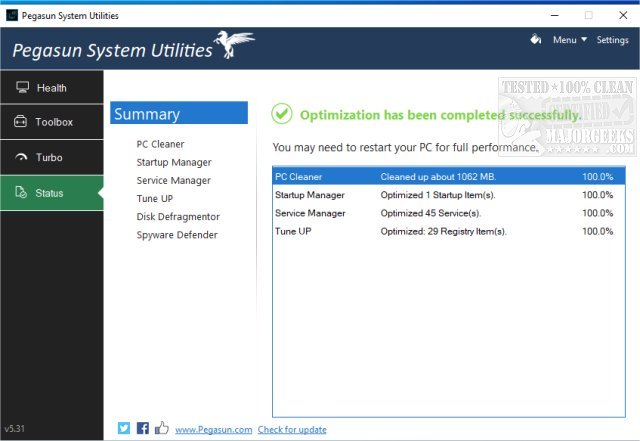Open PC Cleaner in the summary list
Image resolution: width=640 pixels, height=441 pixels.
click(x=160, y=144)
